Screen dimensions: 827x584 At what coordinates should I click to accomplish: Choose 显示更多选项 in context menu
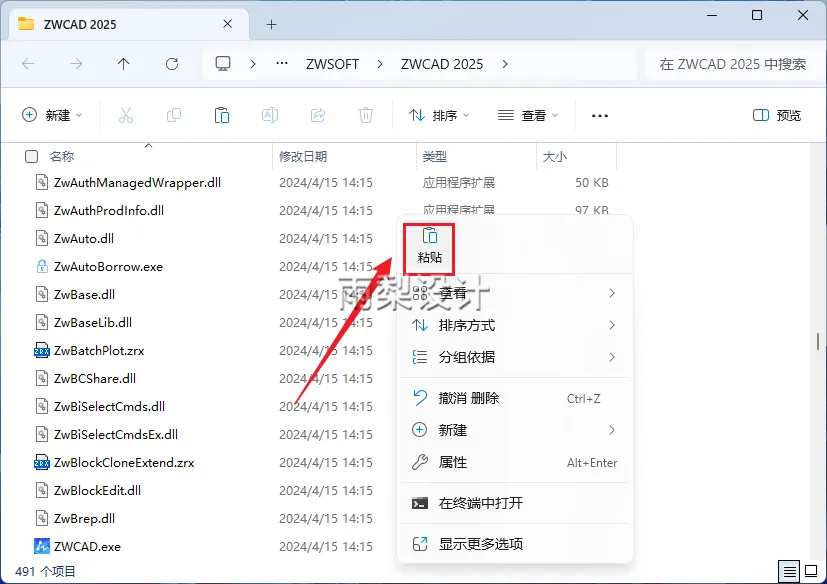point(515,543)
